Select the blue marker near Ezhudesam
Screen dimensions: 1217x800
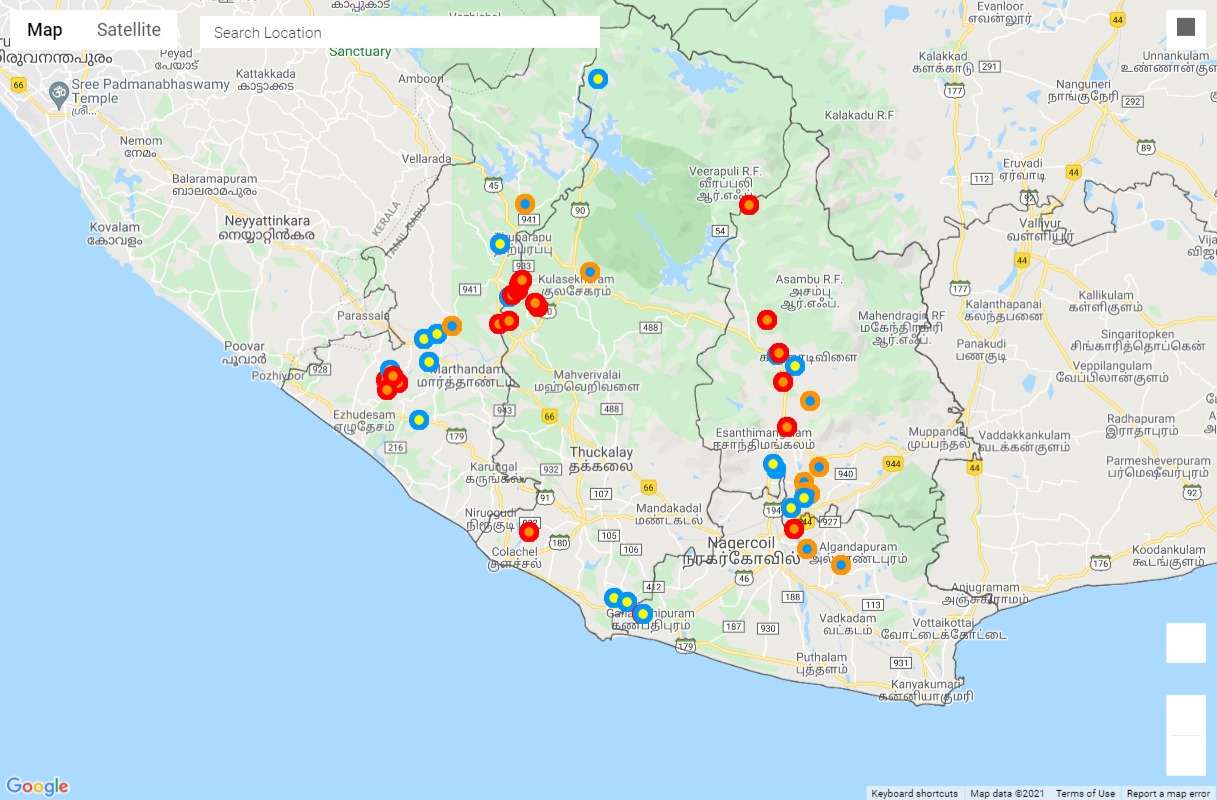pyautogui.click(x=419, y=419)
